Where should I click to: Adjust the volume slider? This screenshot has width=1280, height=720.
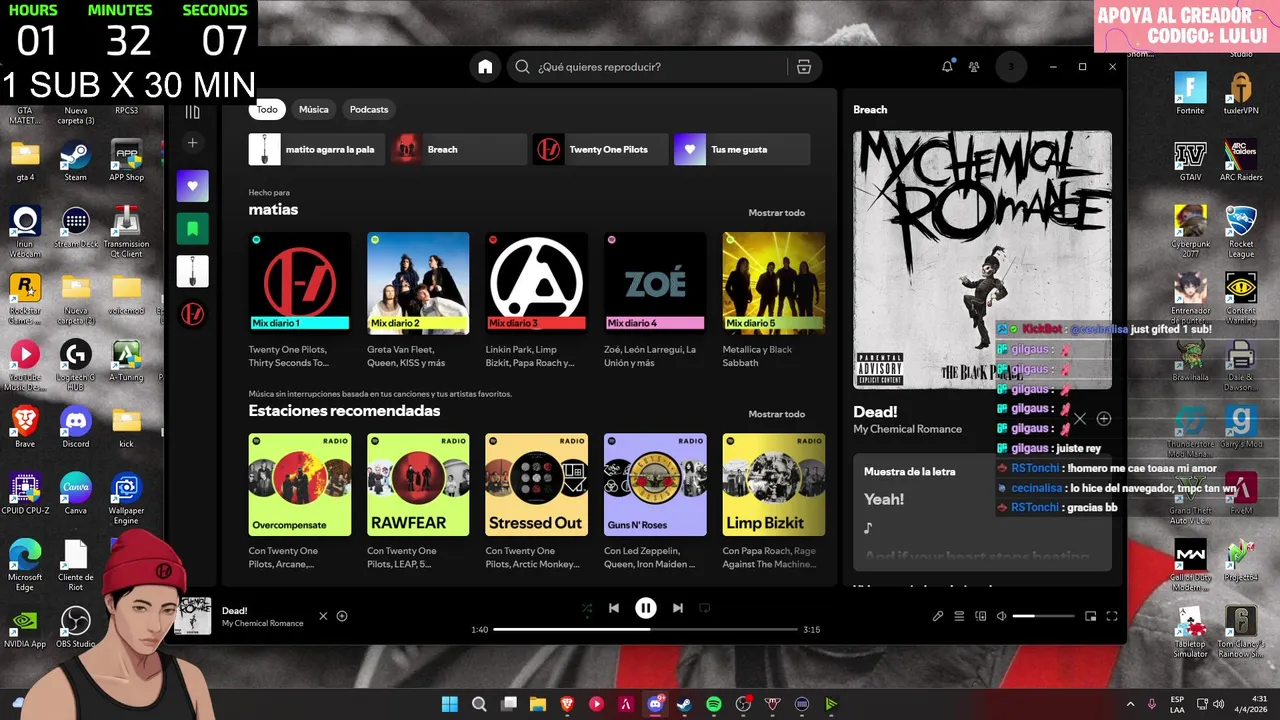pos(1043,616)
